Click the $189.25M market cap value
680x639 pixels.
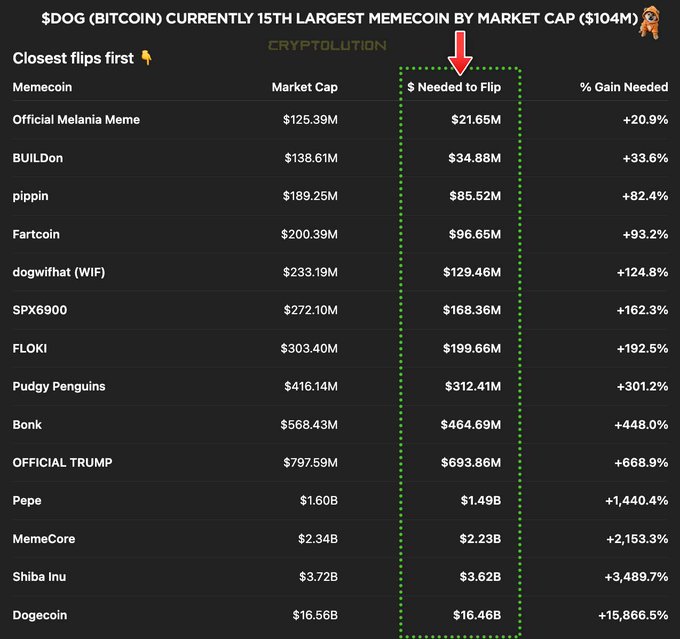coord(310,196)
